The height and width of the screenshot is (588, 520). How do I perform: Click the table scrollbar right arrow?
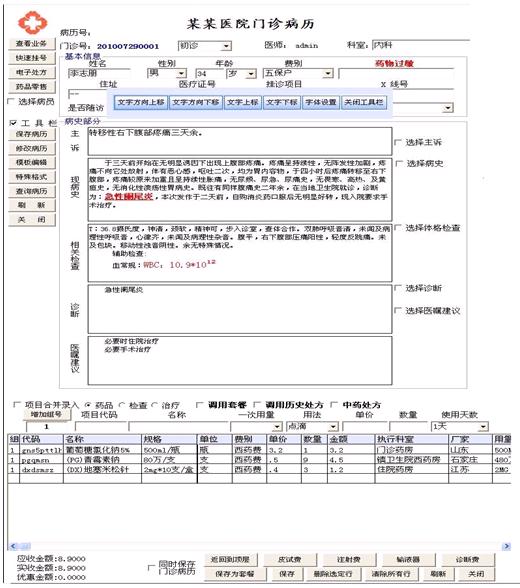pos(506,546)
